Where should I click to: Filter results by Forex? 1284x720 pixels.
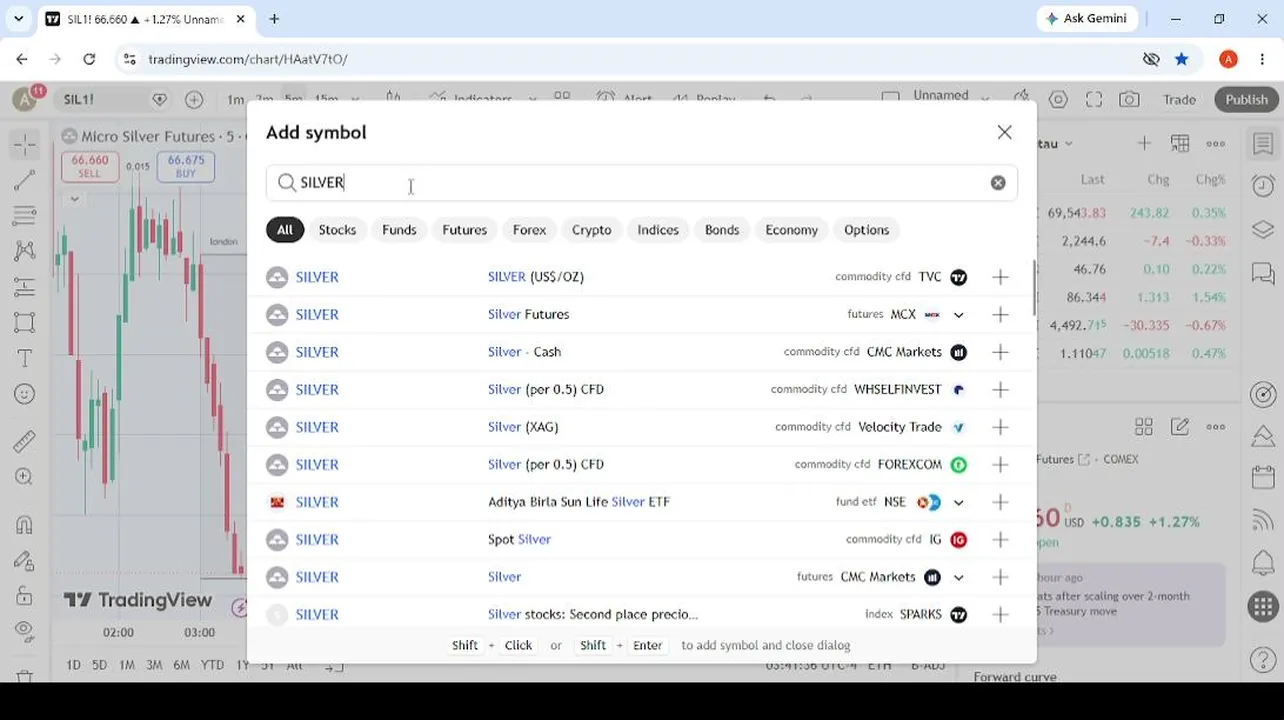pos(530,230)
